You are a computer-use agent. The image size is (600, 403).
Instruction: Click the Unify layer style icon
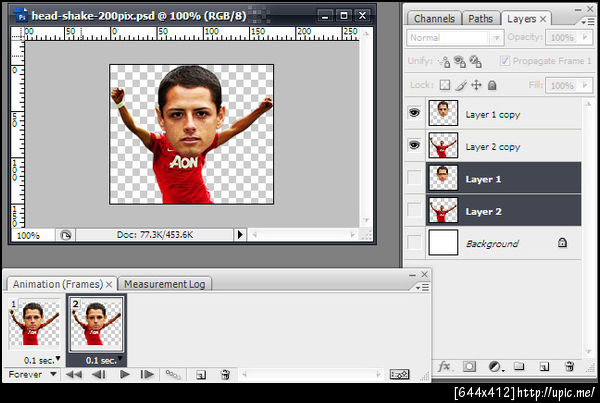click(475, 62)
